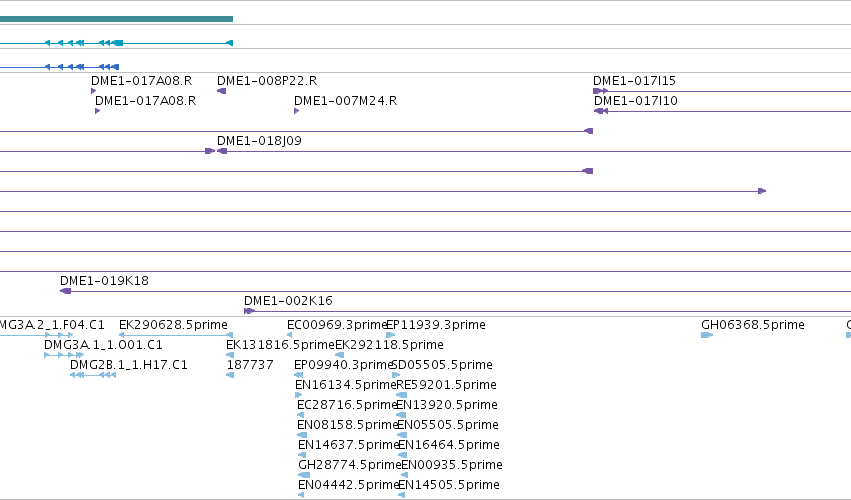Select the EN04442.5prime label

348,485
